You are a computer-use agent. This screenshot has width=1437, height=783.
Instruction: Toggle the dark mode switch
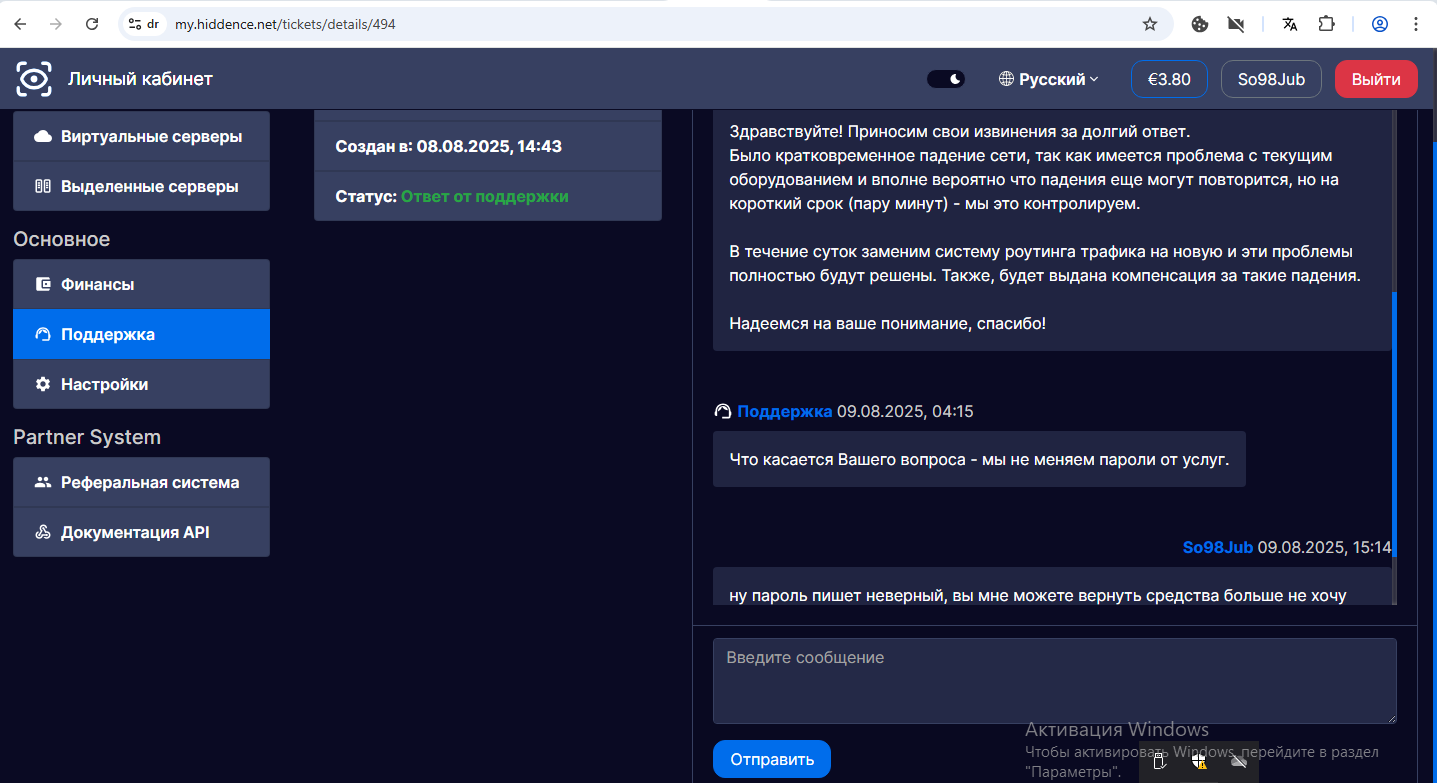coord(946,79)
